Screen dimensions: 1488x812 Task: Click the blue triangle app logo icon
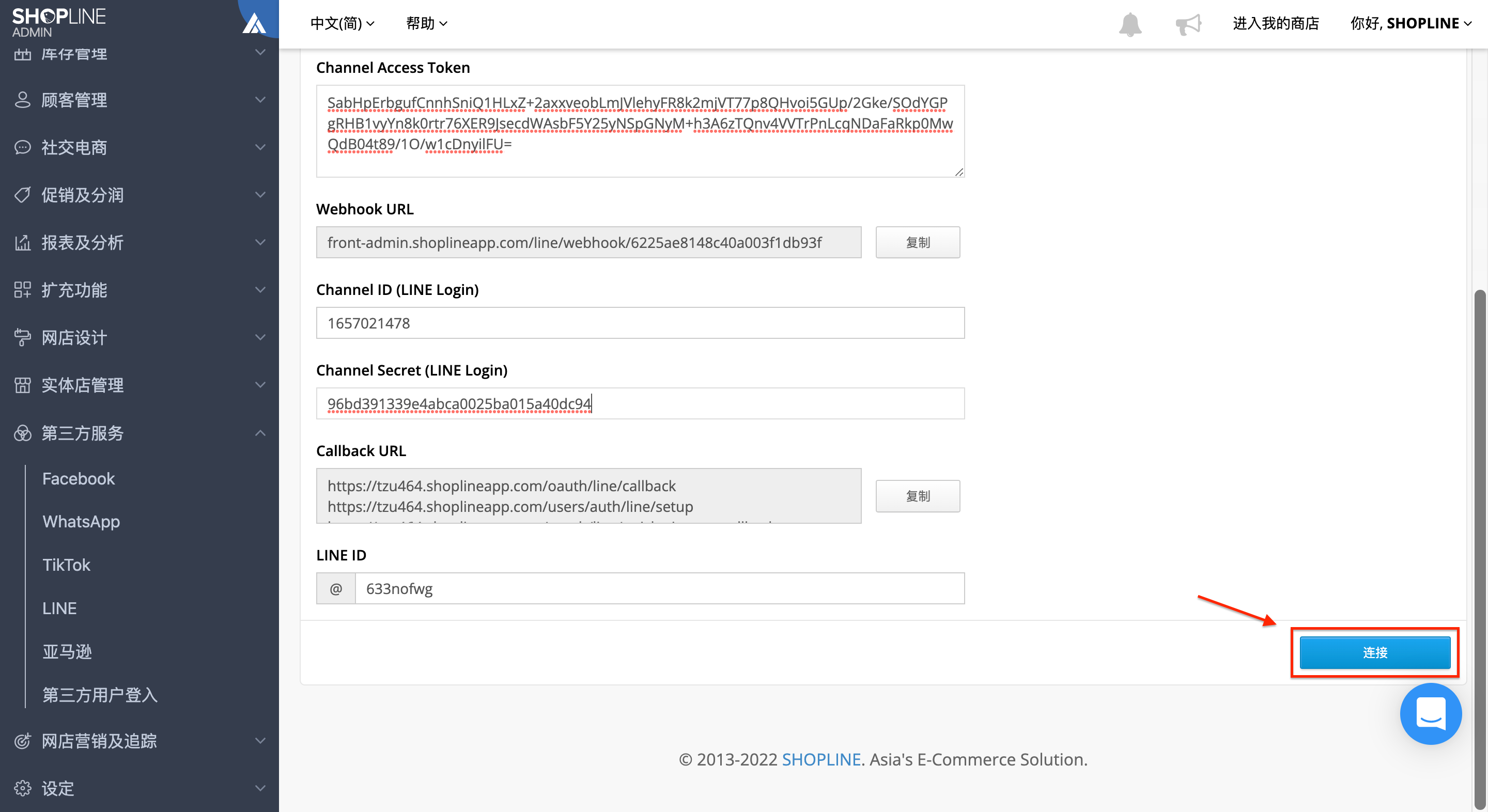(254, 23)
